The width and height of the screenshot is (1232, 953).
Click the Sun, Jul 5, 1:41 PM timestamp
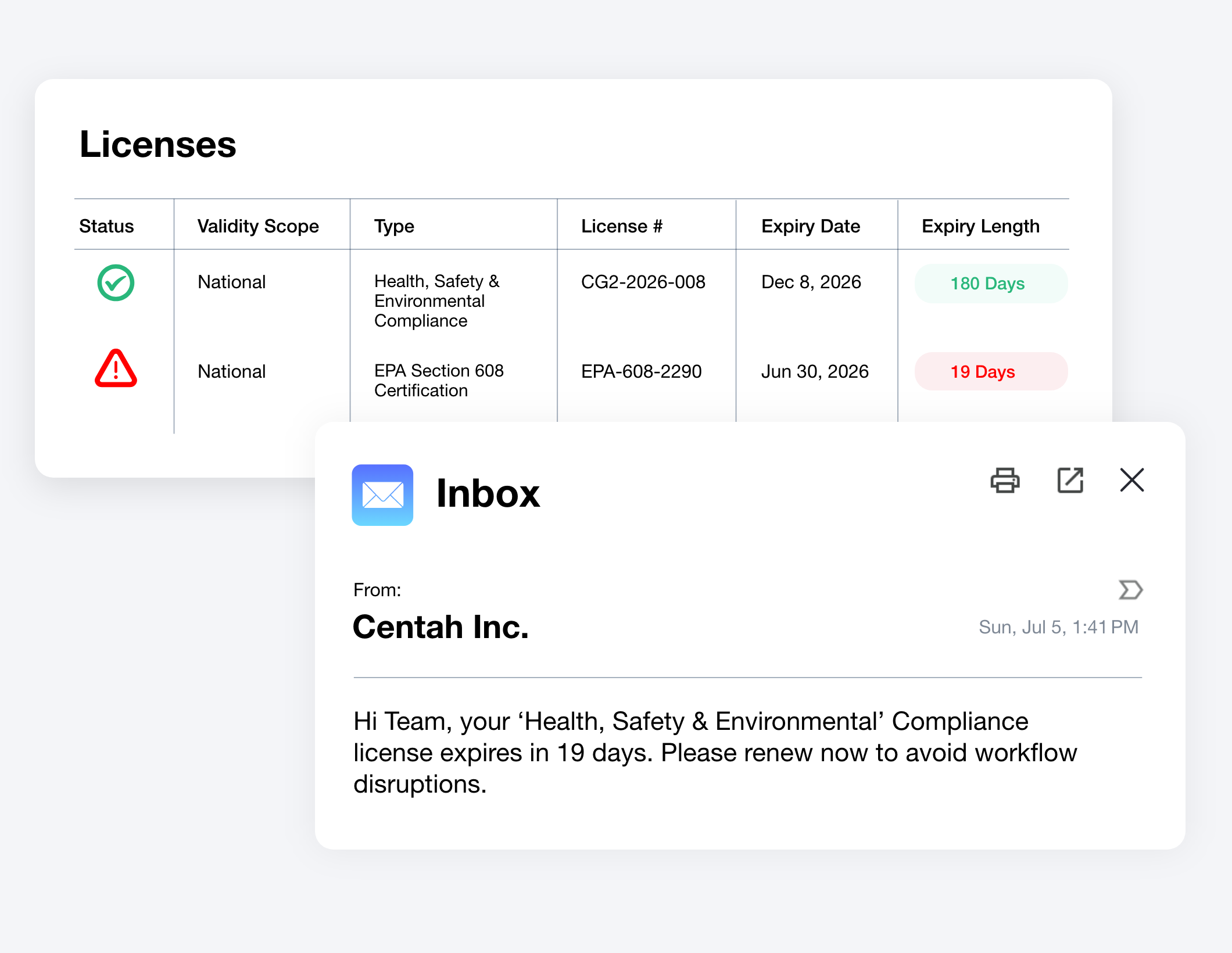pos(1058,627)
